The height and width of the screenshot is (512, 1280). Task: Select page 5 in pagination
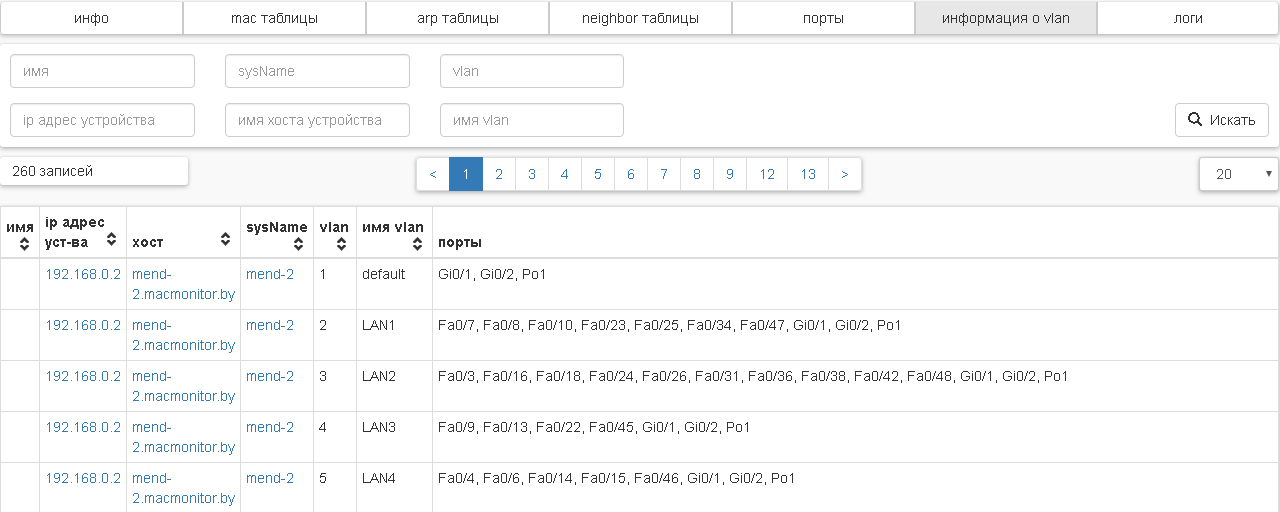597,174
